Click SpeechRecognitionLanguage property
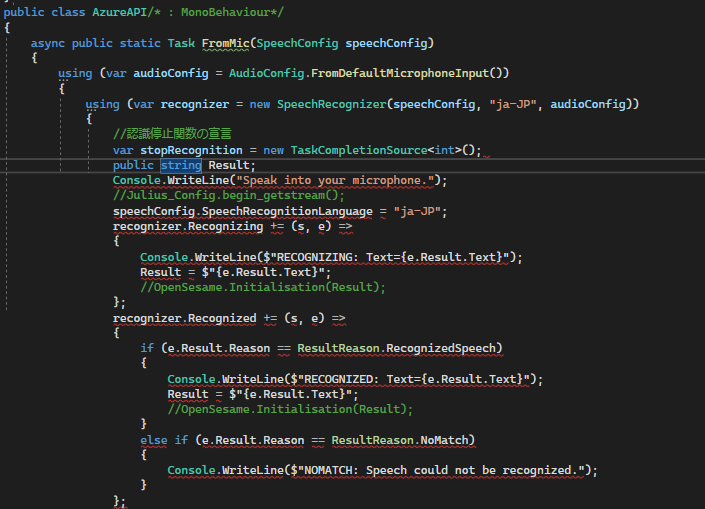Viewport: 705px width, 509px height. tap(287, 211)
